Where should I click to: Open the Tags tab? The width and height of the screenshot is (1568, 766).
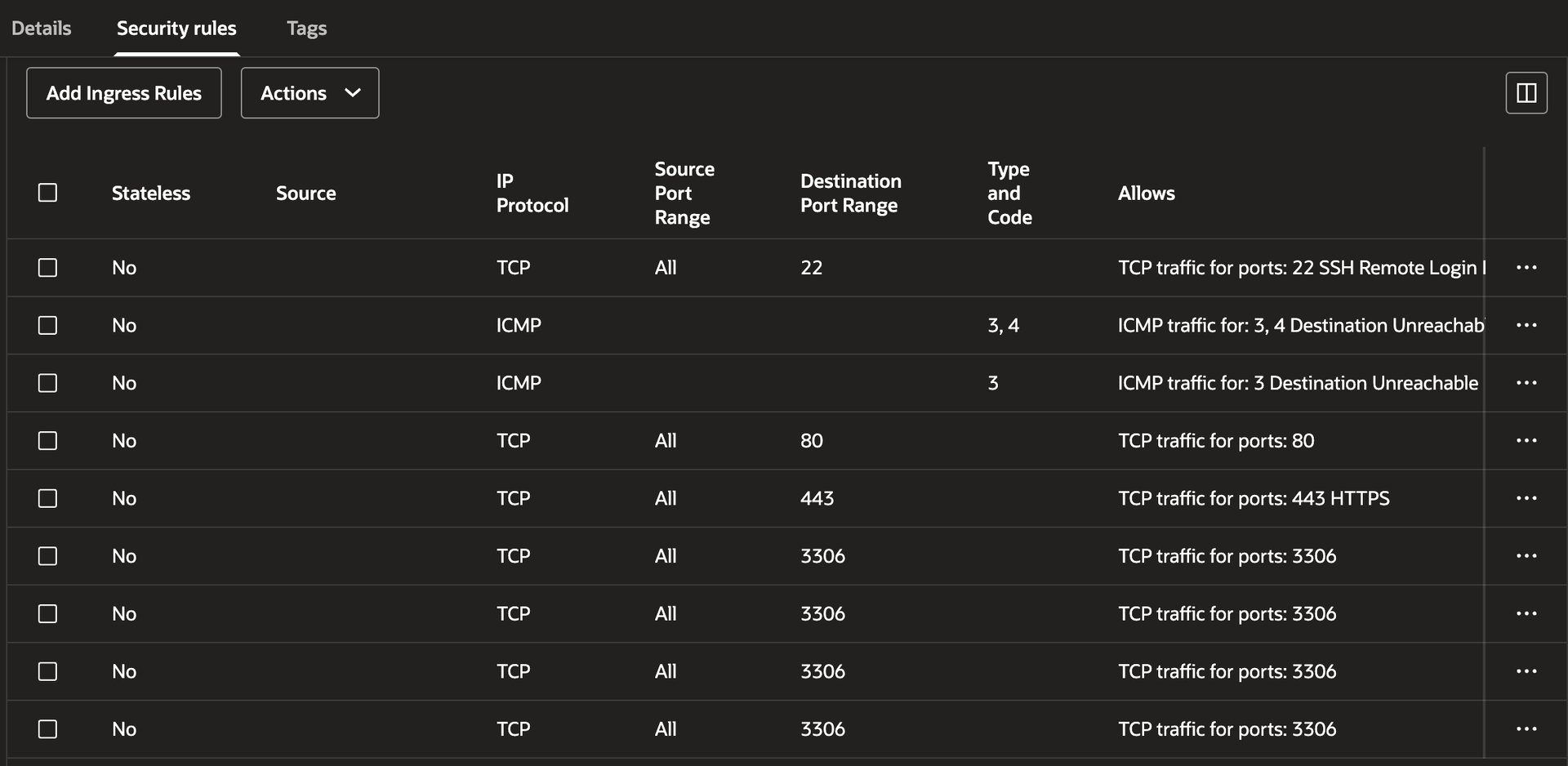click(306, 29)
